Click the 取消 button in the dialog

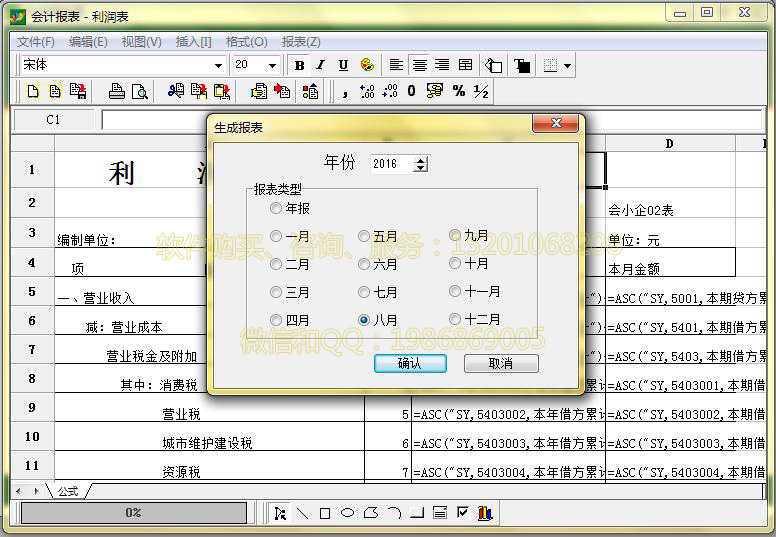pos(501,363)
